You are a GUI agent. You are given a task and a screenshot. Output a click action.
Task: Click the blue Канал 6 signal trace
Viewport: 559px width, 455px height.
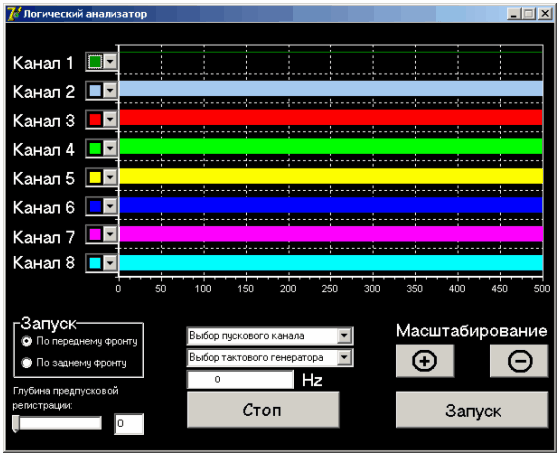coord(331,205)
